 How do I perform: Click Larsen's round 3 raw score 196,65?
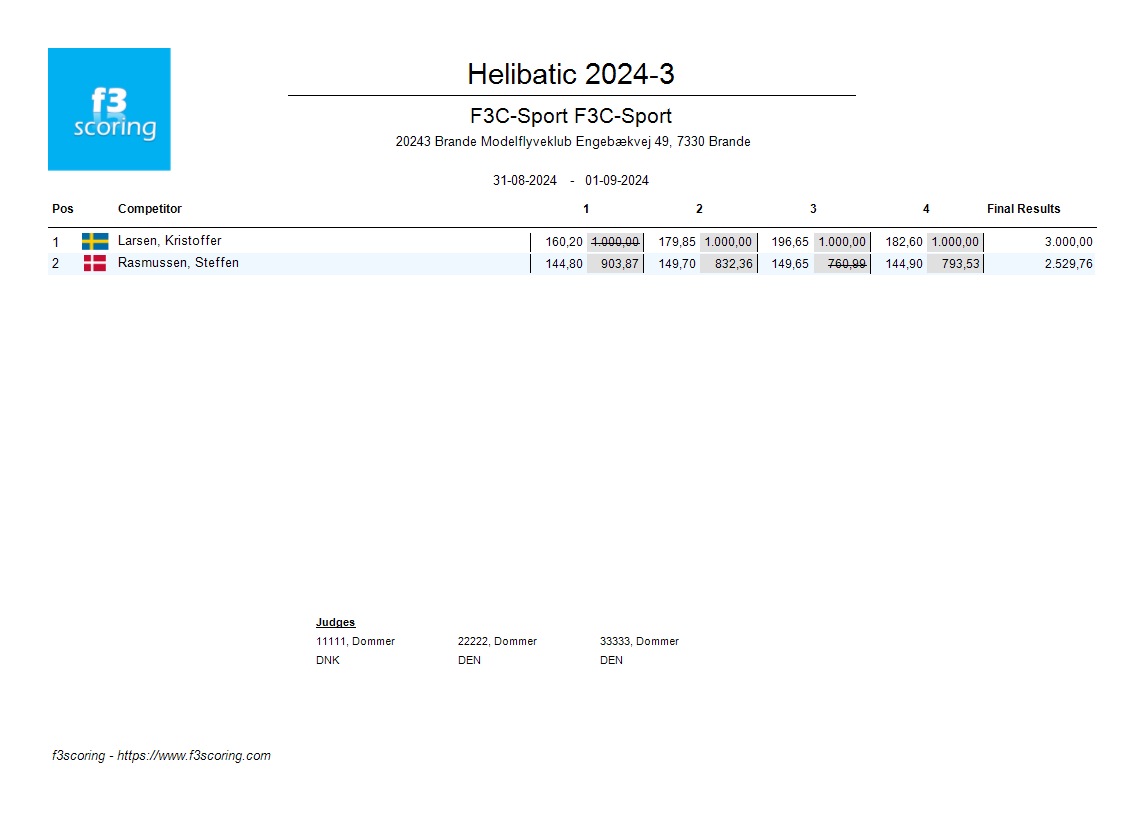click(790, 242)
